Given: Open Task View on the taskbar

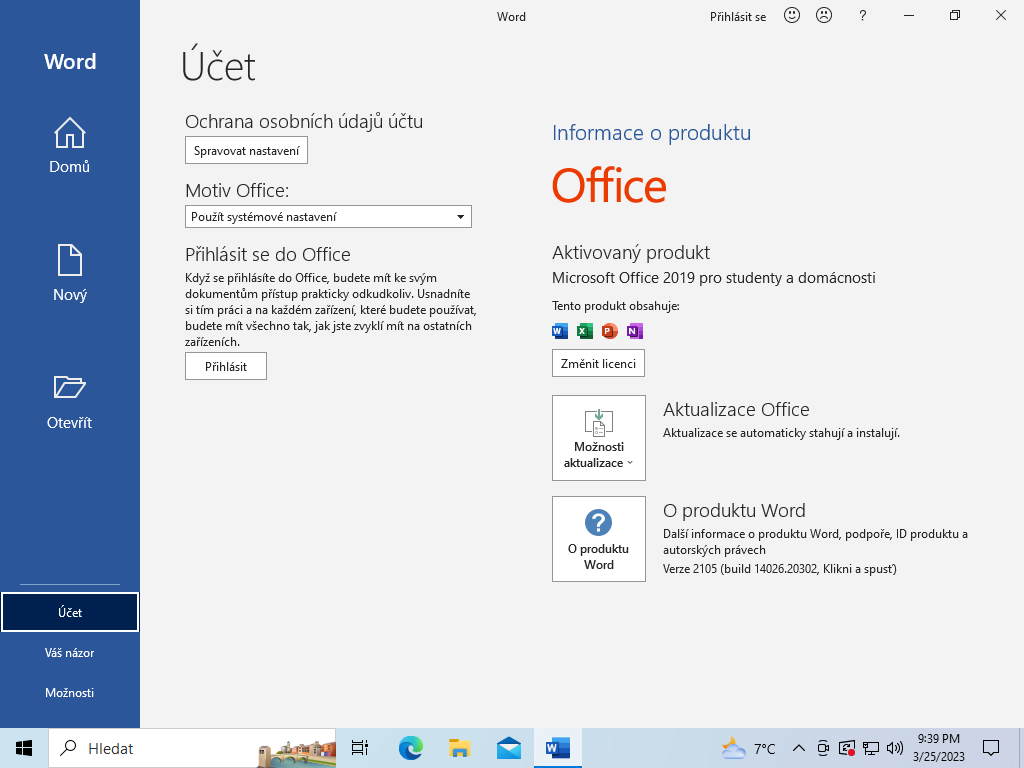Looking at the screenshot, I should tap(360, 748).
